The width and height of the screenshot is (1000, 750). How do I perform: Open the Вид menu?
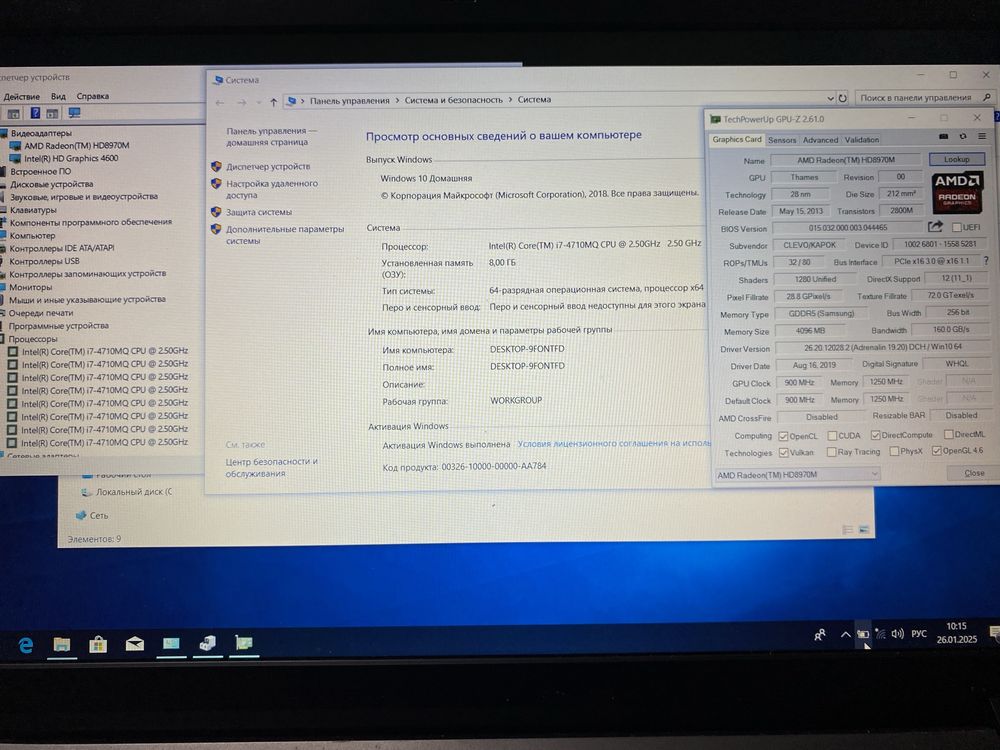58,96
